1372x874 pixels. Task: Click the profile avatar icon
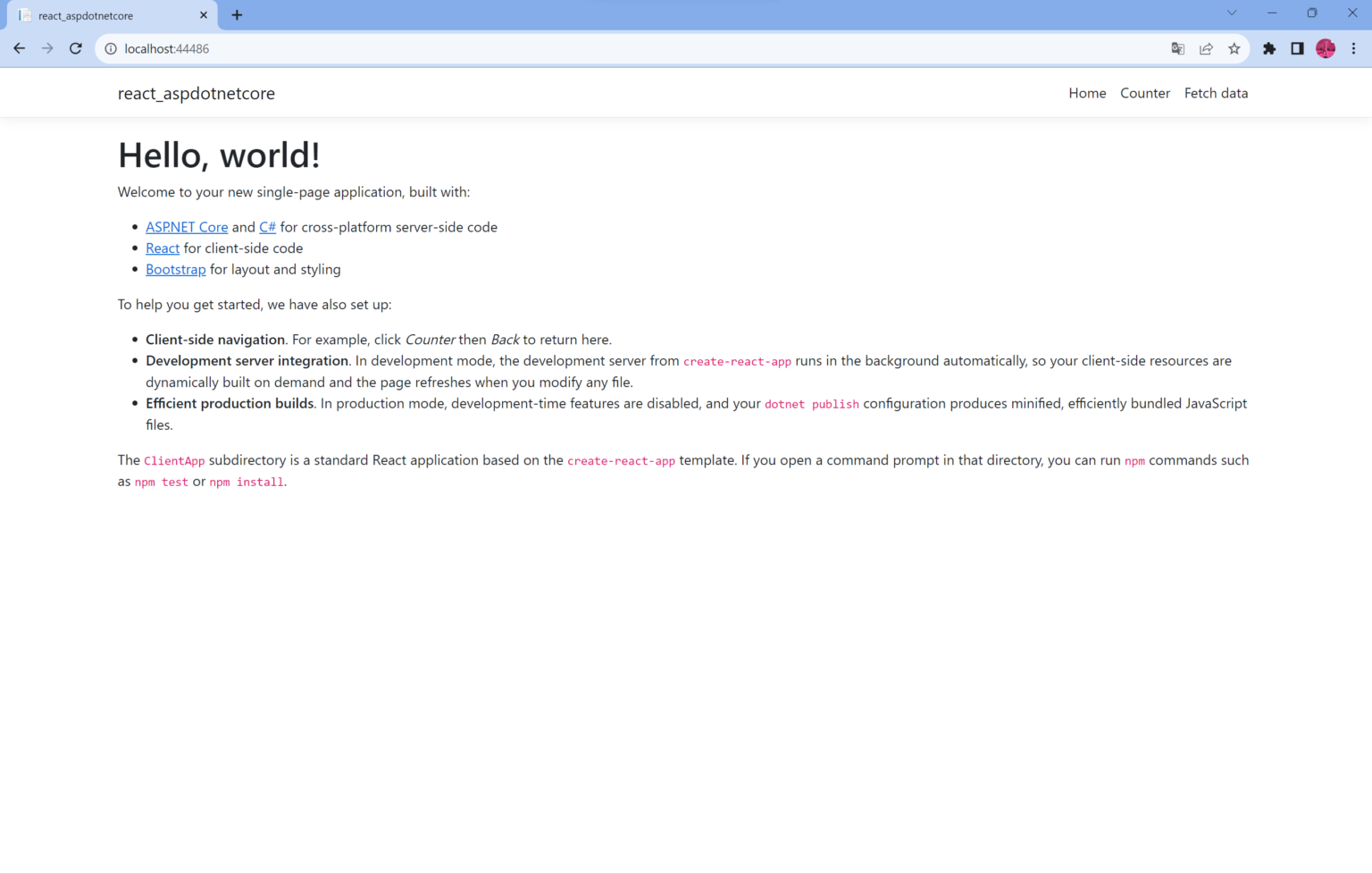tap(1326, 48)
